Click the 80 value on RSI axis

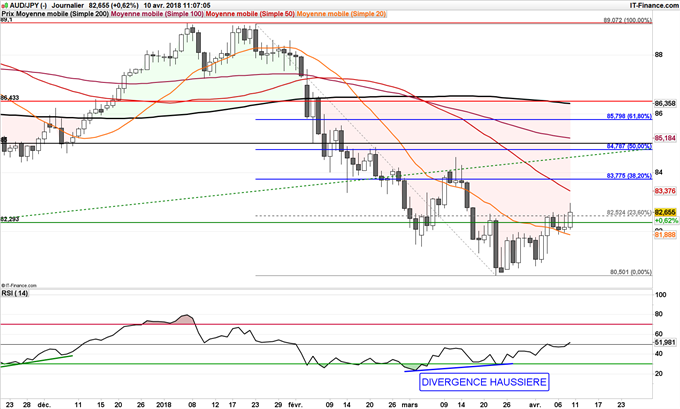[658, 314]
